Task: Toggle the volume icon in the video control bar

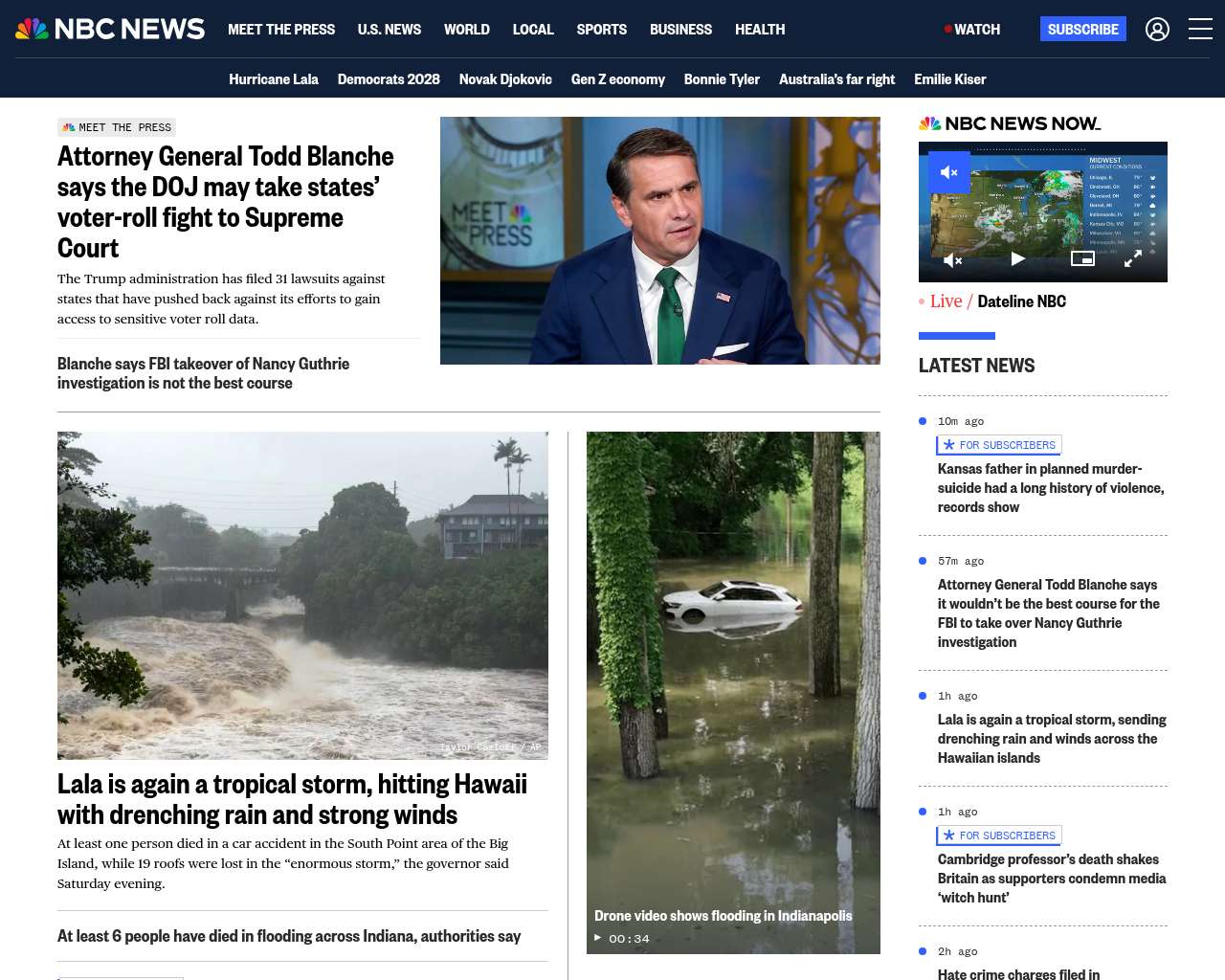Action: [952, 259]
